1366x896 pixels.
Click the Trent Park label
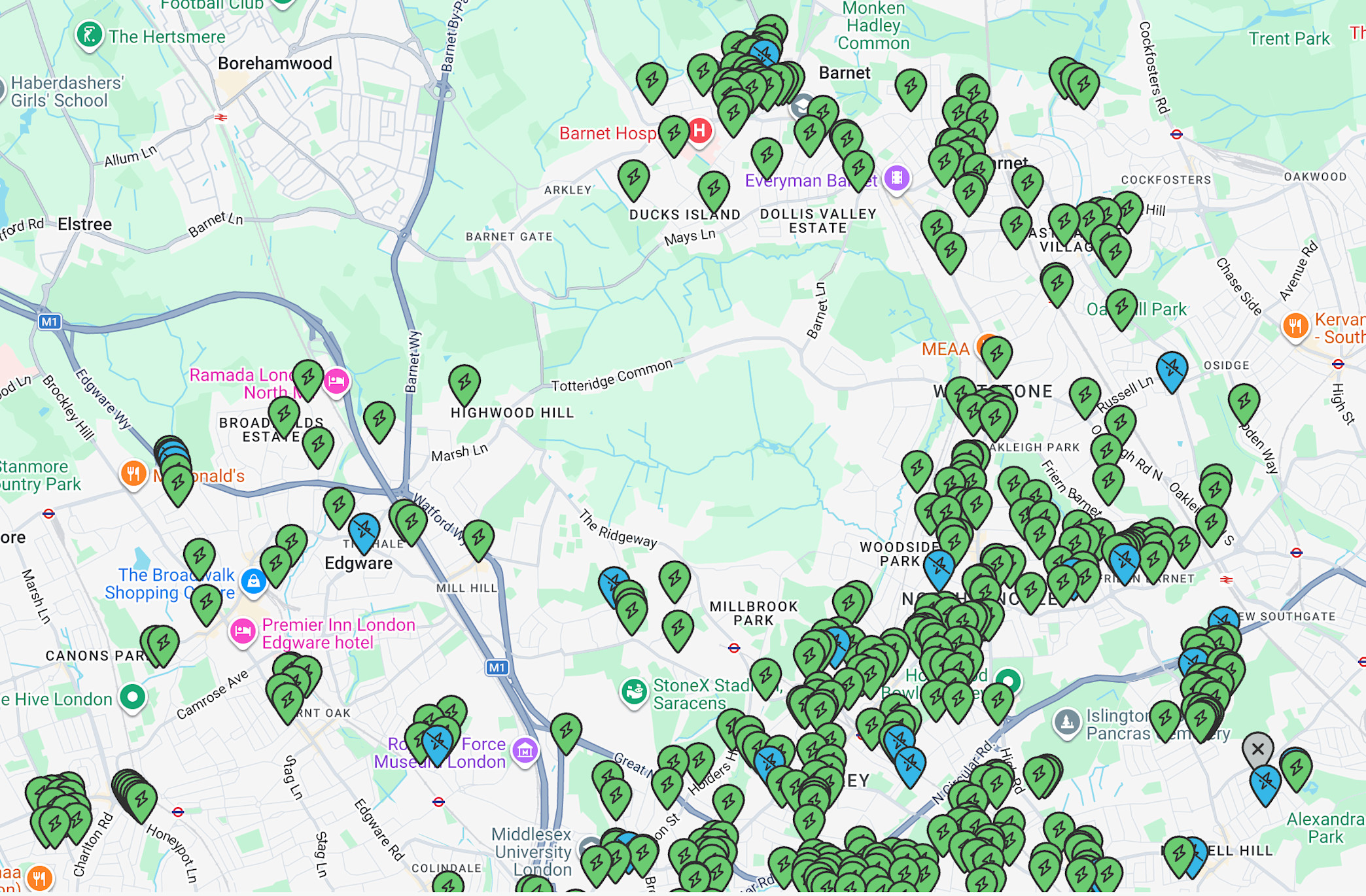tap(1289, 39)
